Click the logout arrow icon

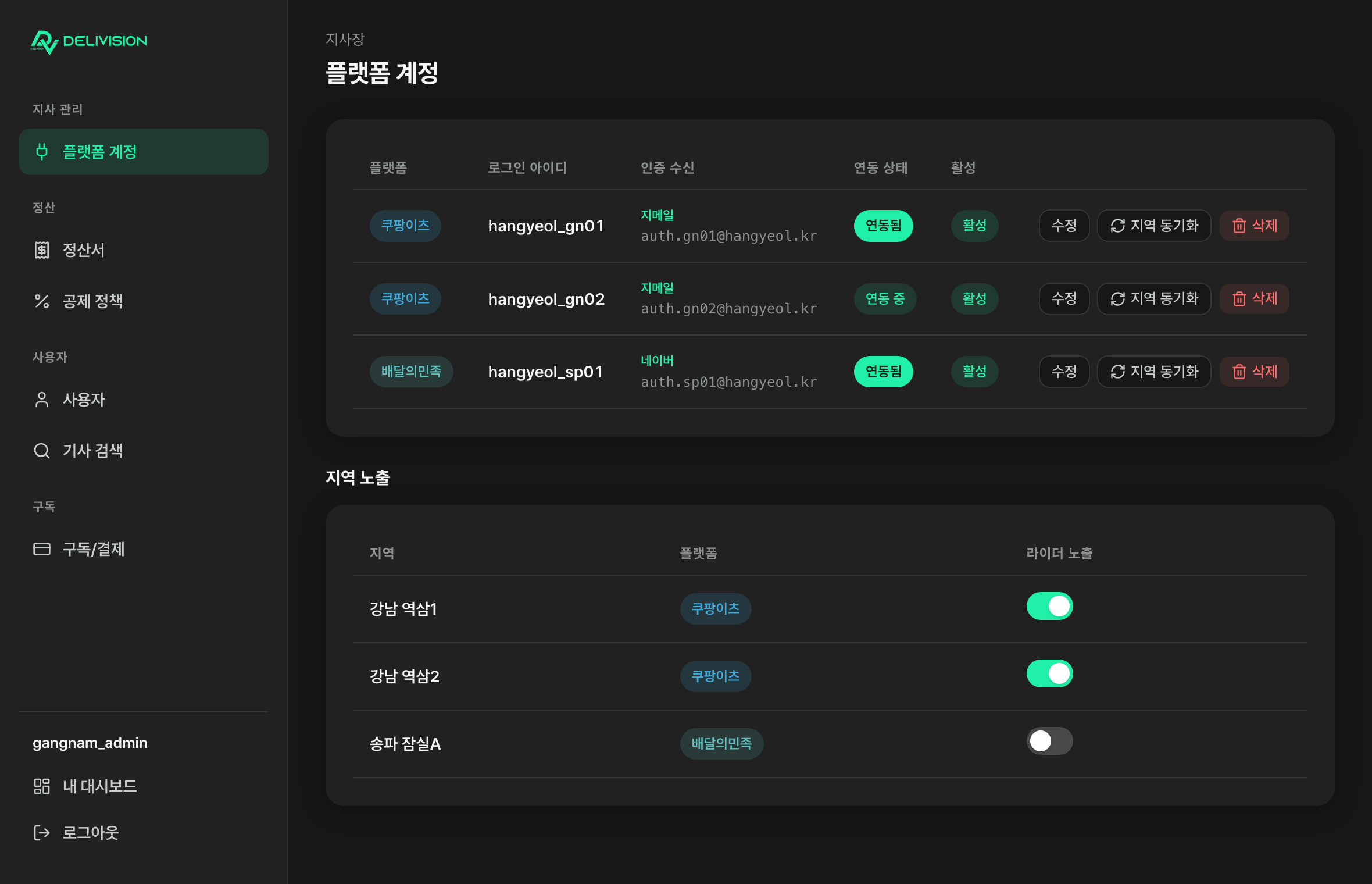tap(42, 833)
